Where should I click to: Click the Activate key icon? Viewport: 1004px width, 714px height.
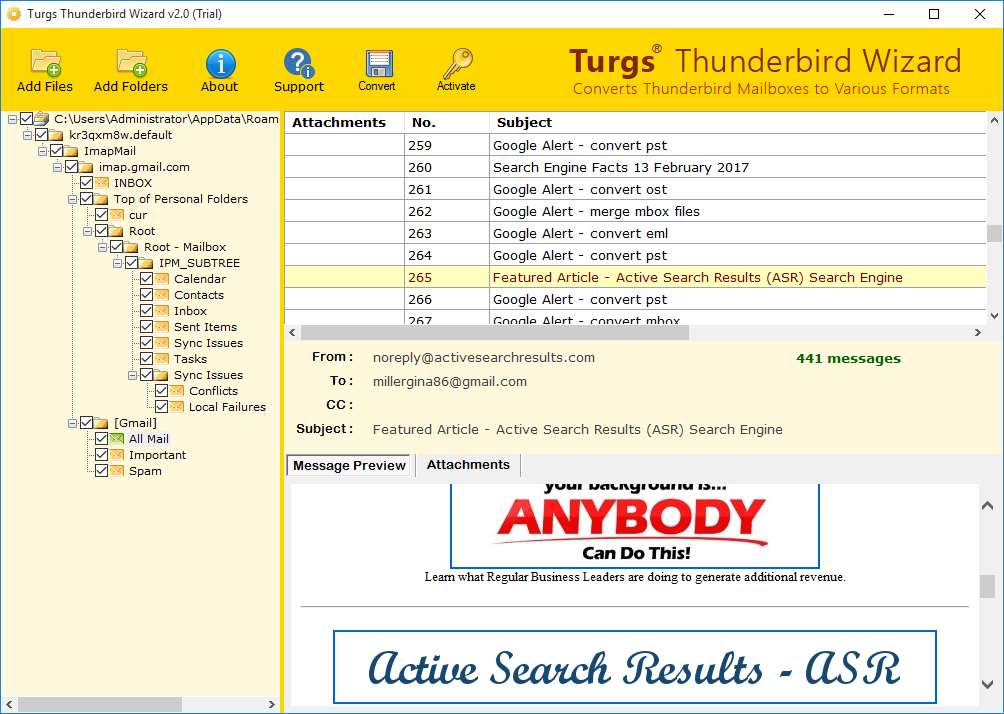tap(457, 63)
